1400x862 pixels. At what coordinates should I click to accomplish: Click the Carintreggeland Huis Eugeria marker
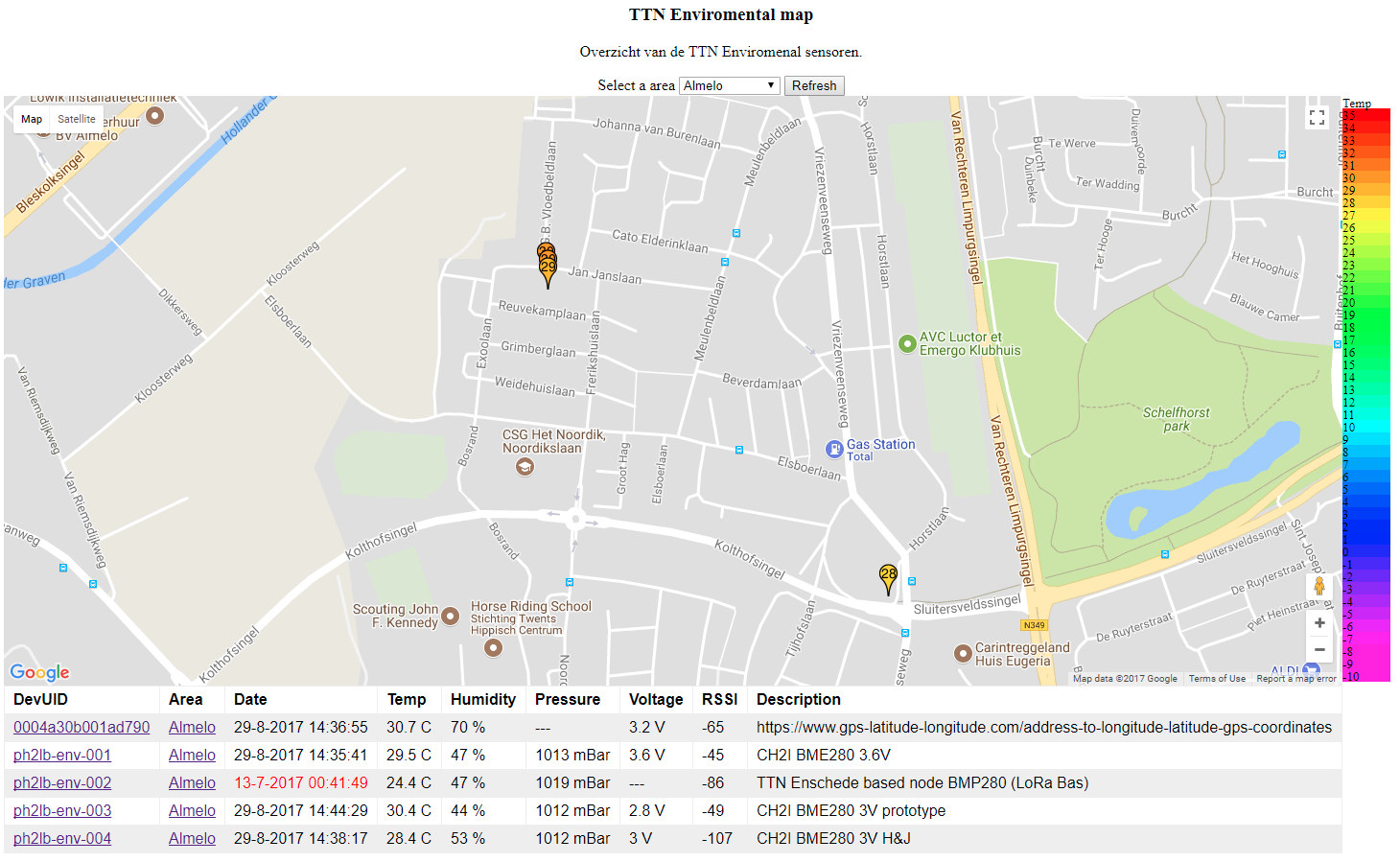point(963,654)
